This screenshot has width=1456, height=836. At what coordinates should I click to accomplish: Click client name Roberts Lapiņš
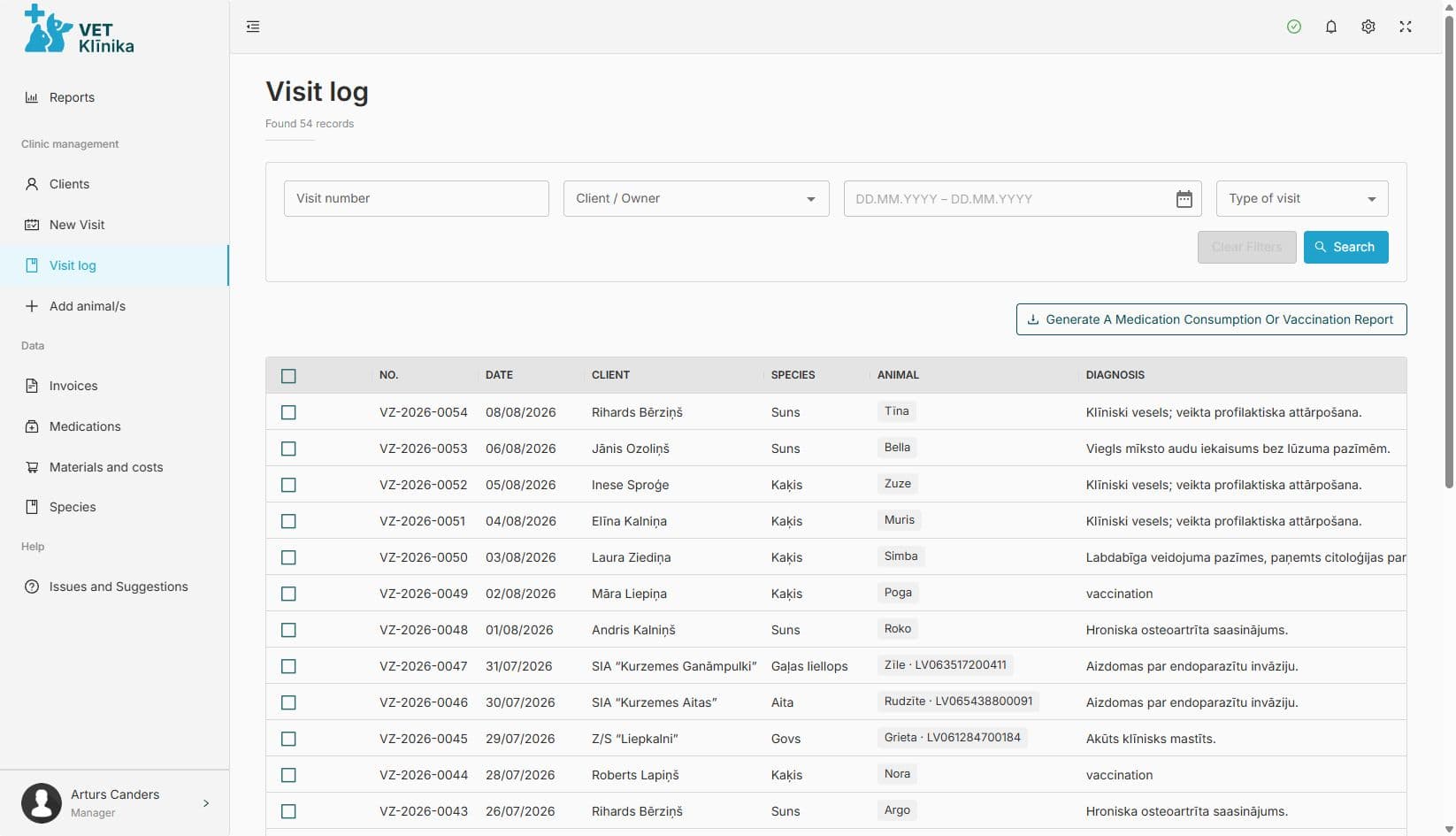[635, 775]
